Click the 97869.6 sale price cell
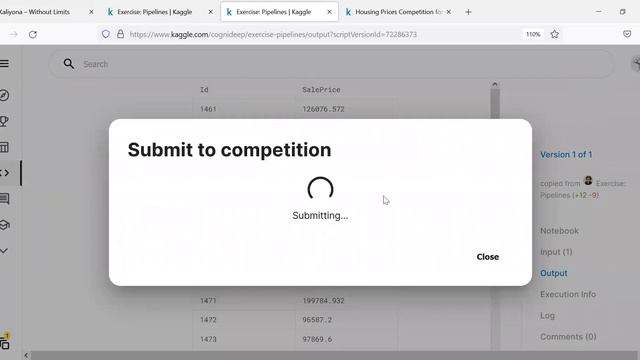 pyautogui.click(x=317, y=339)
